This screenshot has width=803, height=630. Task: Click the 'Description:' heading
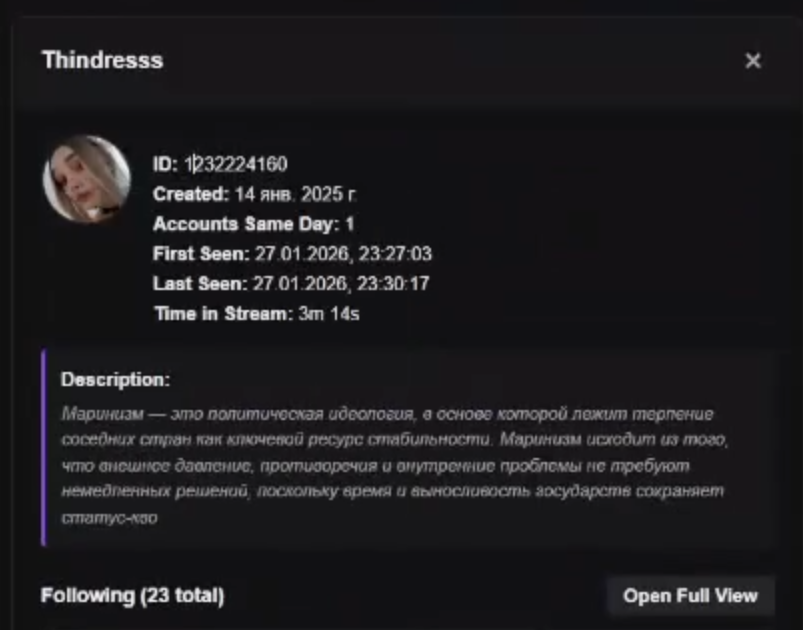[x=115, y=380]
